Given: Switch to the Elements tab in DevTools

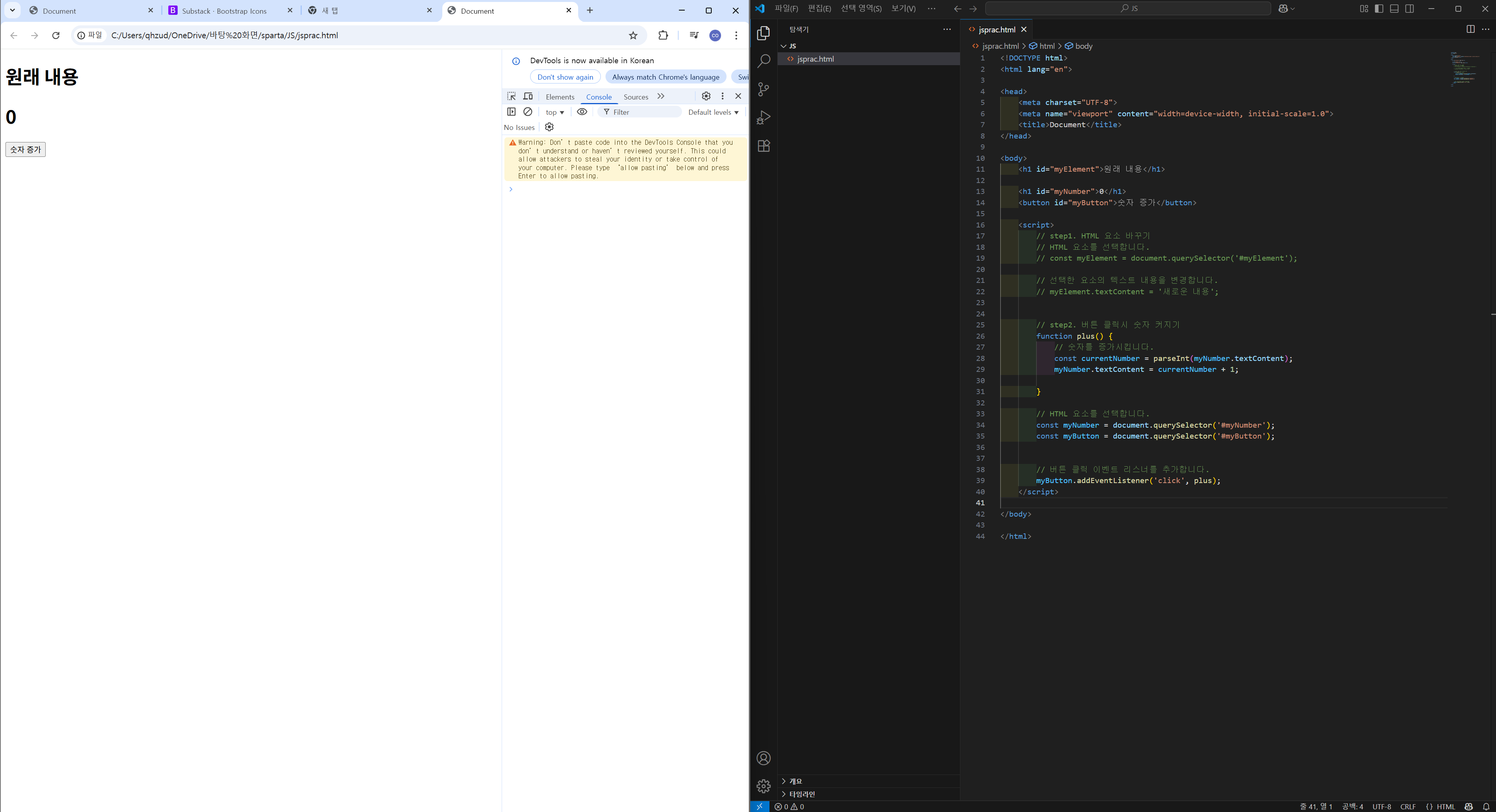Looking at the screenshot, I should pos(560,97).
